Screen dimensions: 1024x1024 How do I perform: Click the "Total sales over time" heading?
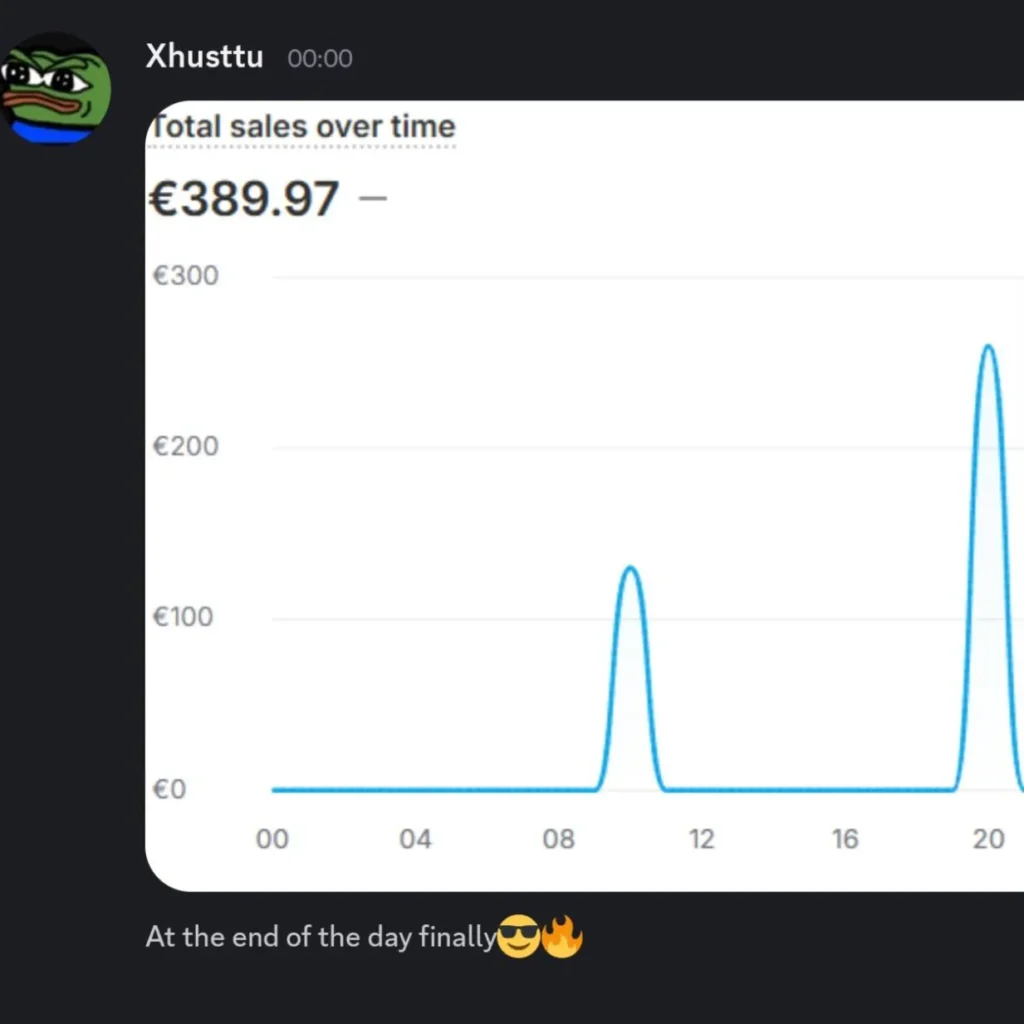pos(301,127)
